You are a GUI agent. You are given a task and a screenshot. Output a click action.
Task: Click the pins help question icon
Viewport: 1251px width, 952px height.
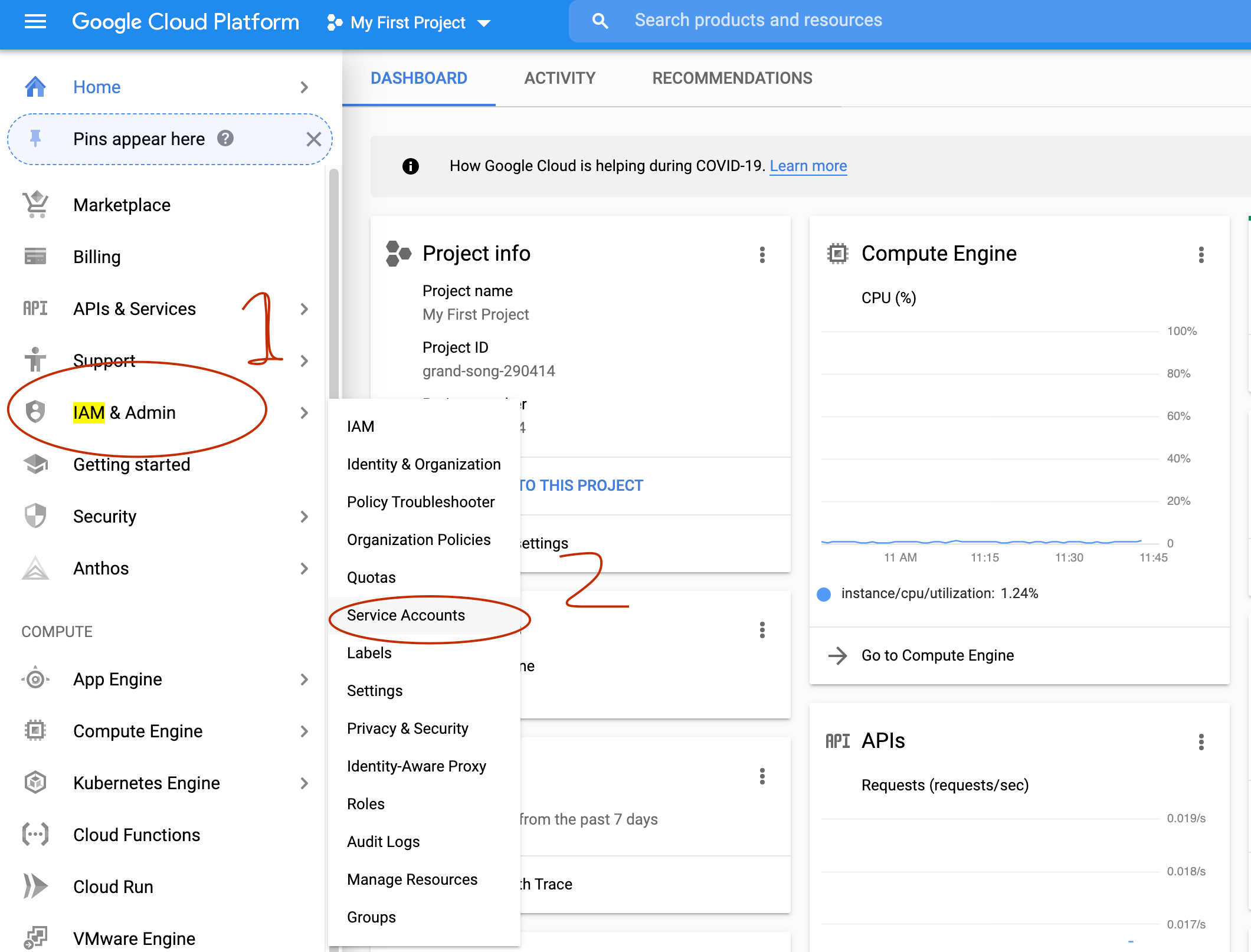click(225, 139)
